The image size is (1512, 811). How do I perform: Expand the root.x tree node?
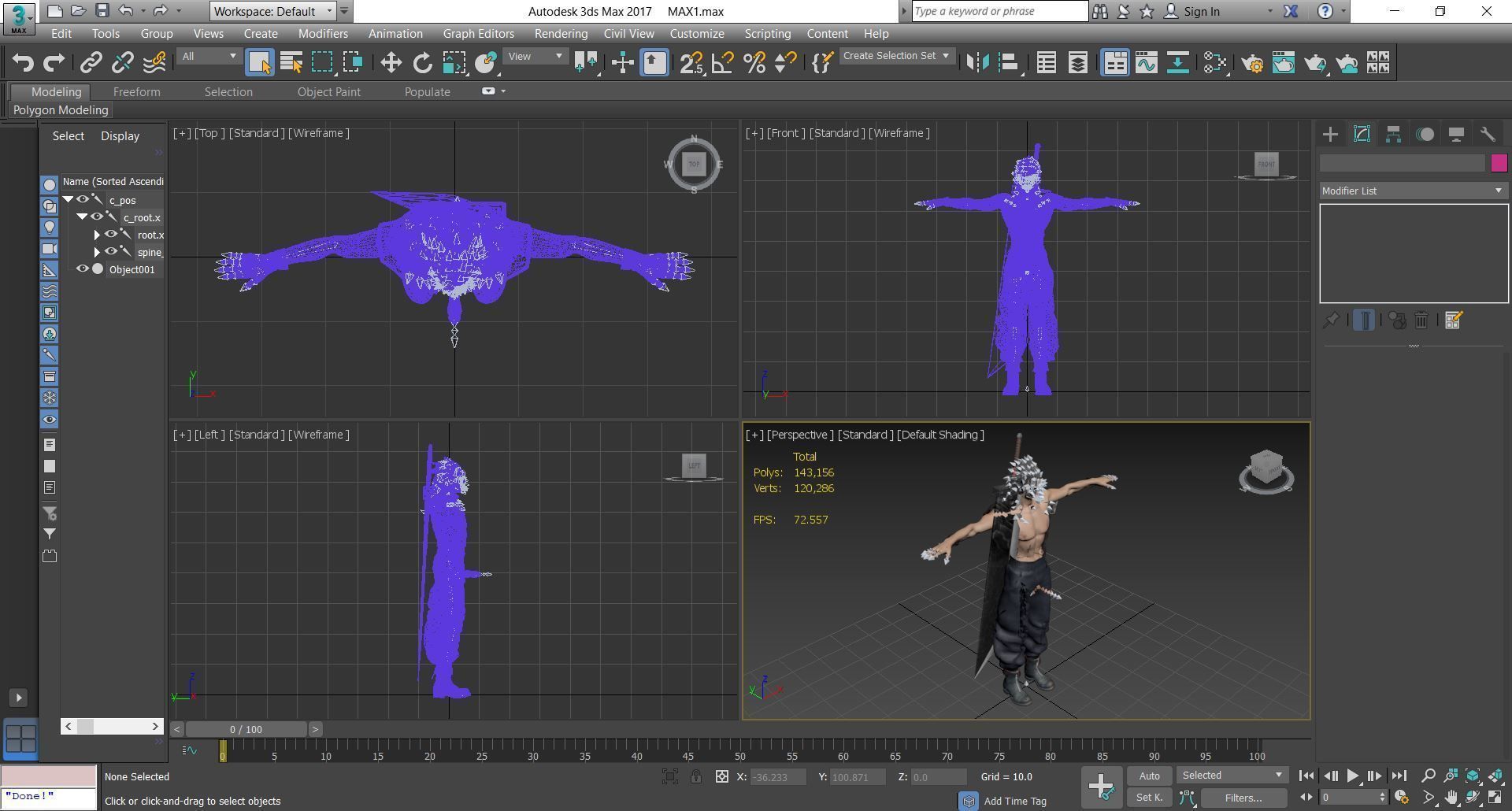coord(97,235)
